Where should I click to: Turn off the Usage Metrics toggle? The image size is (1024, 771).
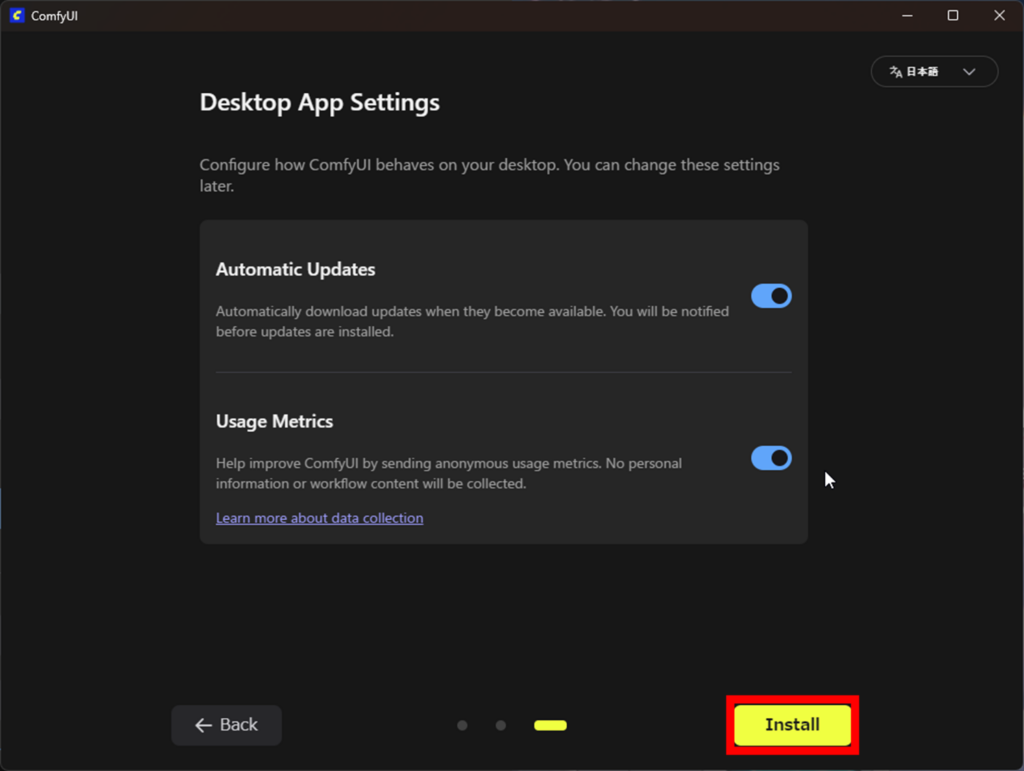(771, 458)
